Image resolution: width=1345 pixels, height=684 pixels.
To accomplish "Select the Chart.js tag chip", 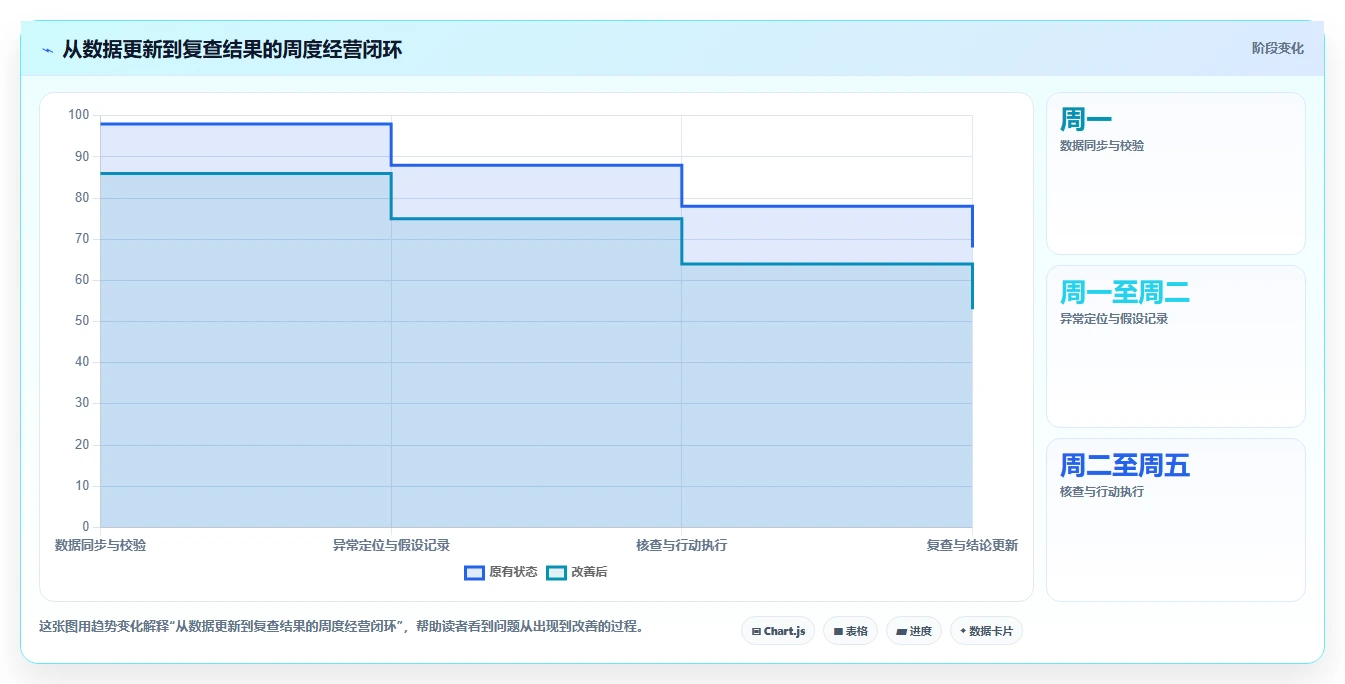I will (x=778, y=631).
